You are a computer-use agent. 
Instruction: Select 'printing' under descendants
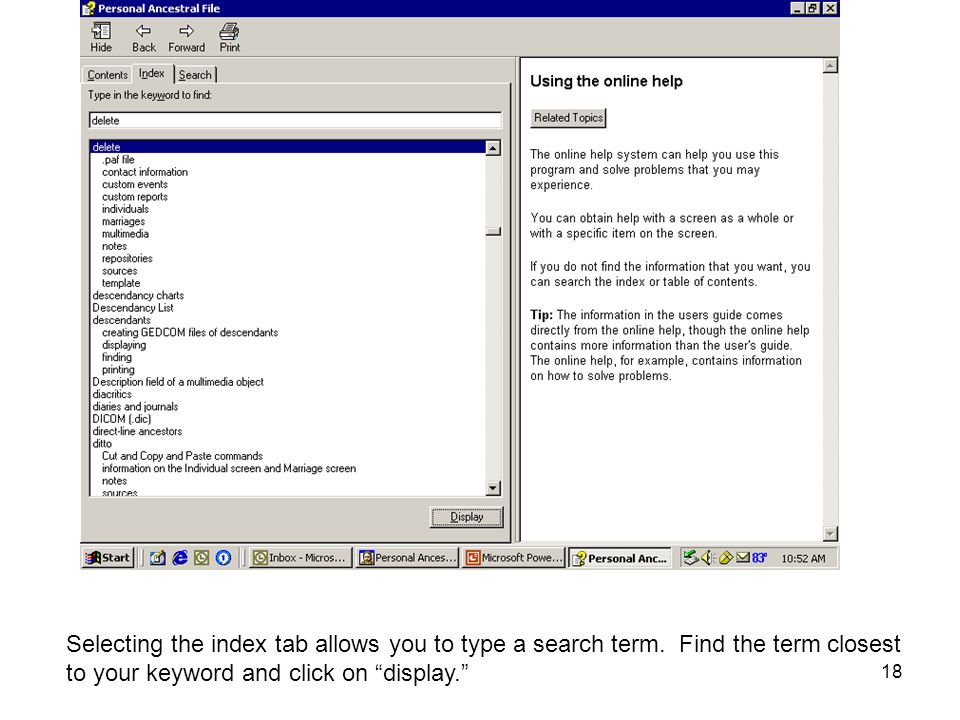118,370
